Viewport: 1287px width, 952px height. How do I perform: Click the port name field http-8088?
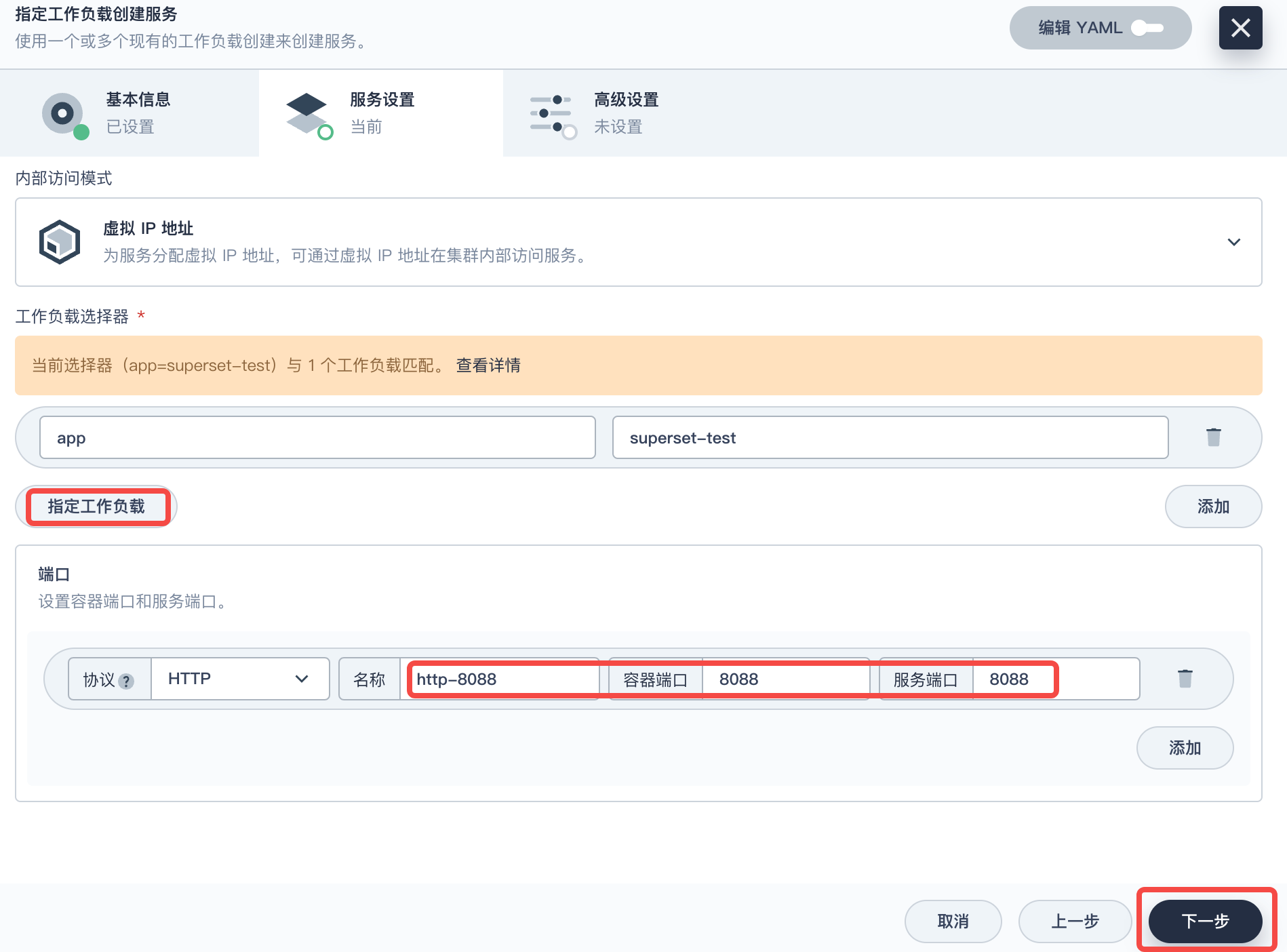(x=503, y=679)
